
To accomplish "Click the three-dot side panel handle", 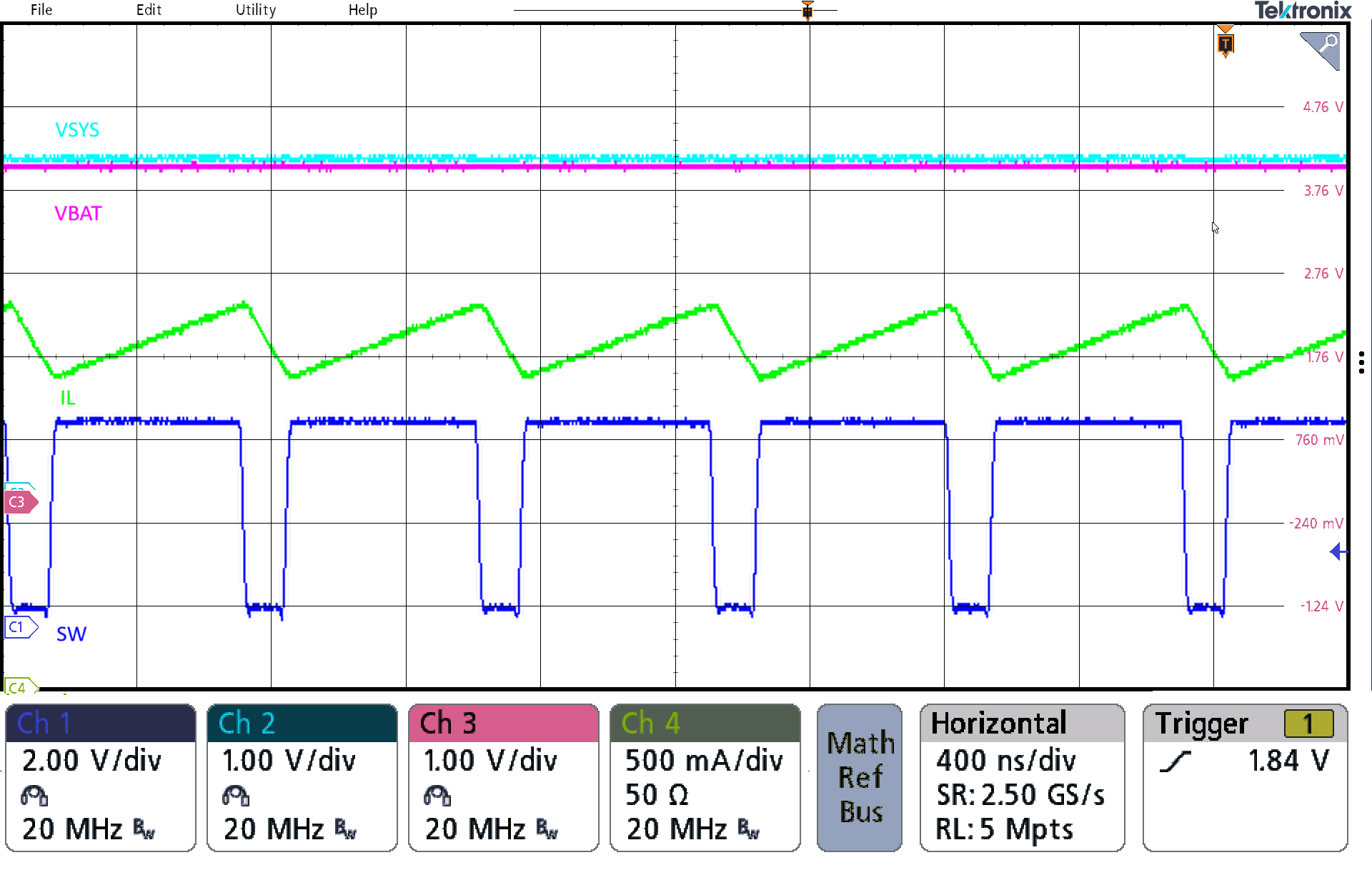I will coord(1362,362).
